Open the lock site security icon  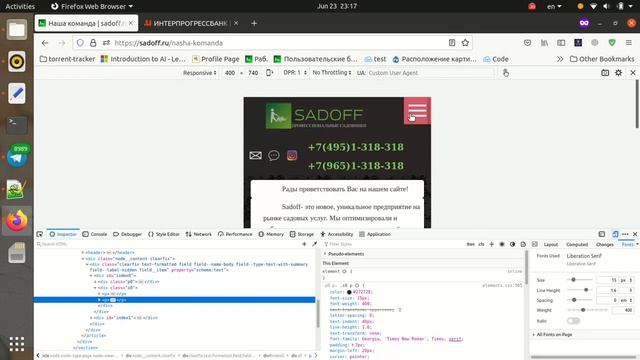pyautogui.click(x=93, y=43)
